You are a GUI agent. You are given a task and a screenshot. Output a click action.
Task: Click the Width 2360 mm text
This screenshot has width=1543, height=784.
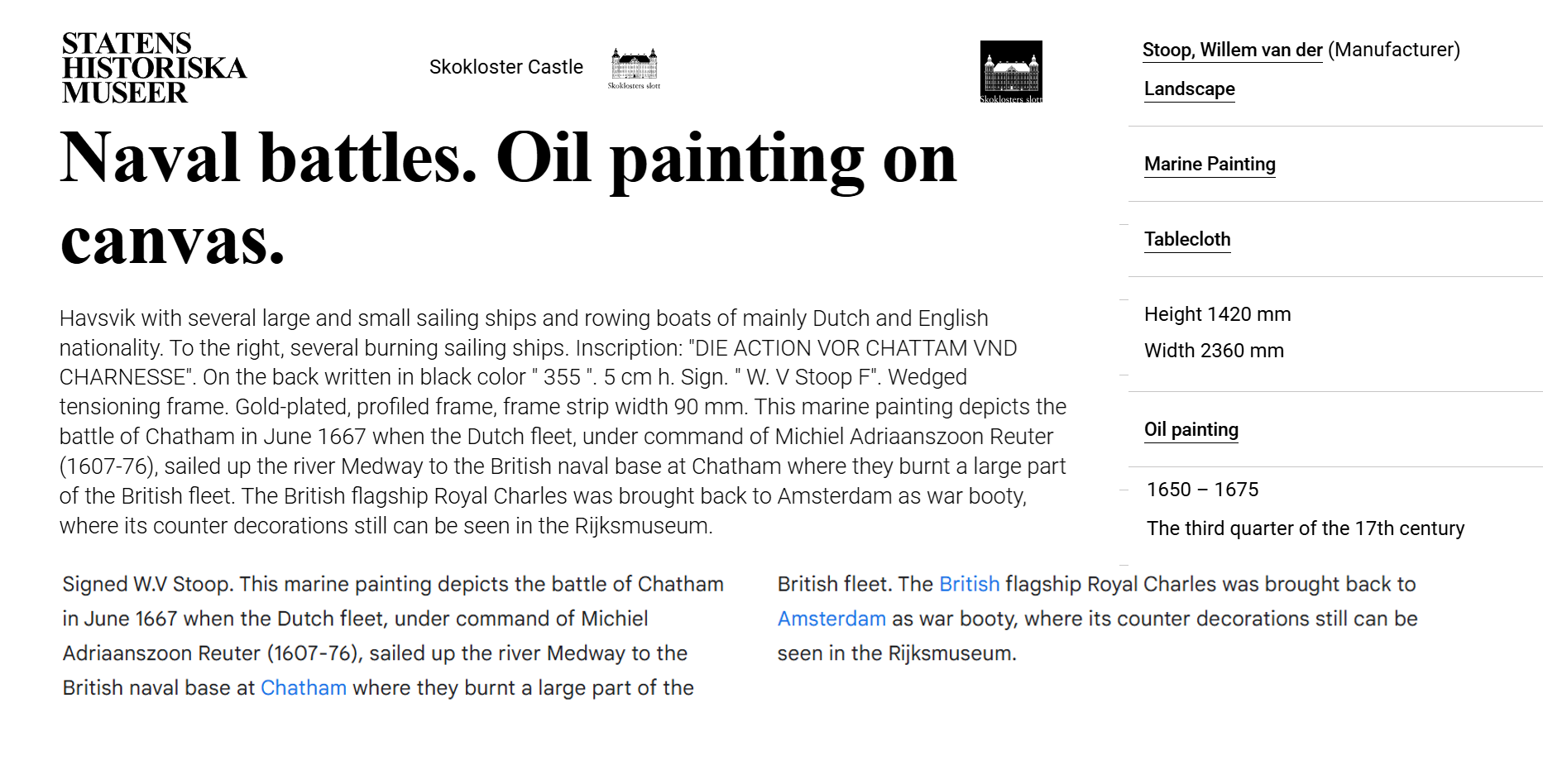(1214, 351)
